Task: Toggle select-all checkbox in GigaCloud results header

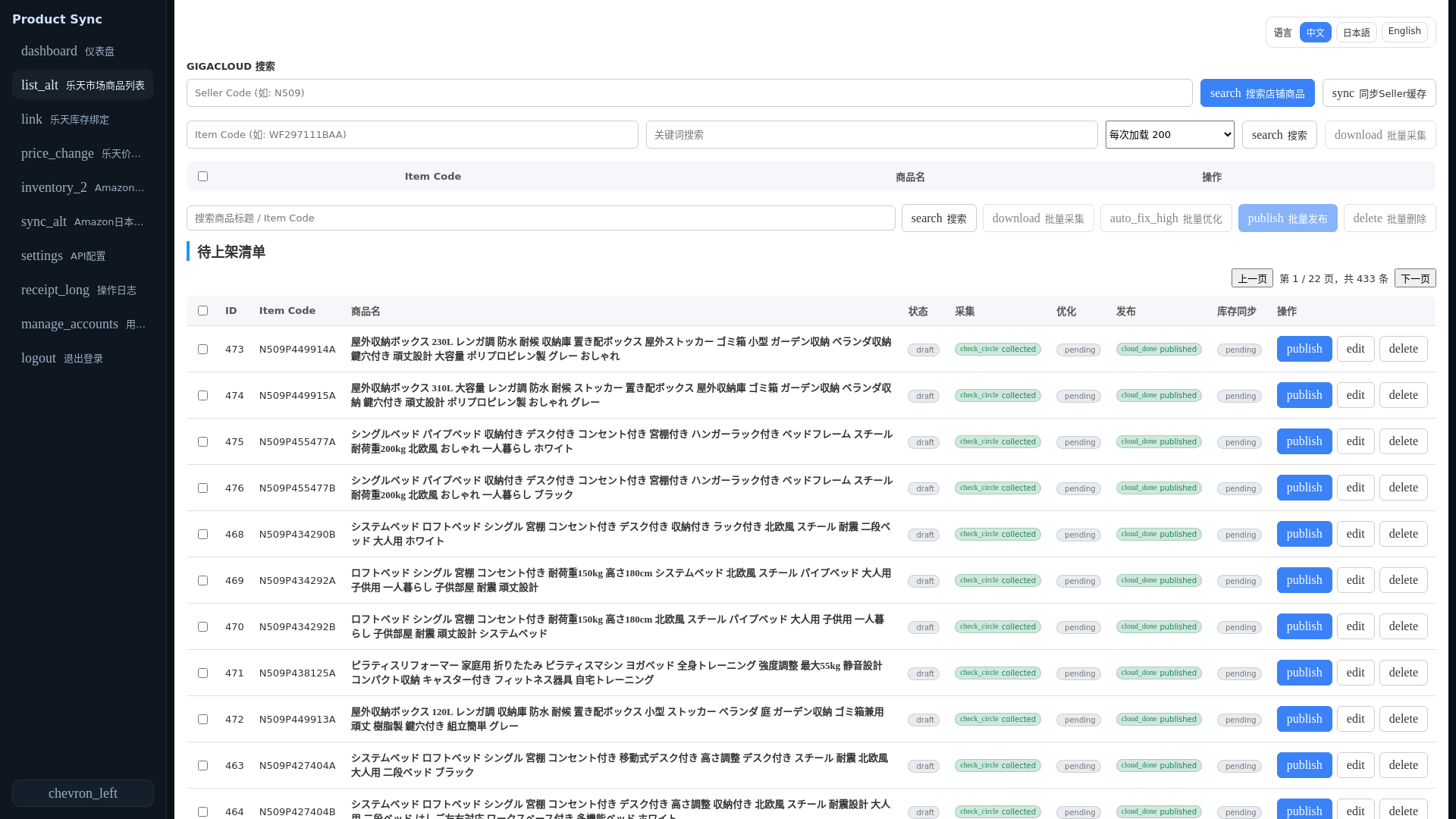Action: tap(202, 176)
